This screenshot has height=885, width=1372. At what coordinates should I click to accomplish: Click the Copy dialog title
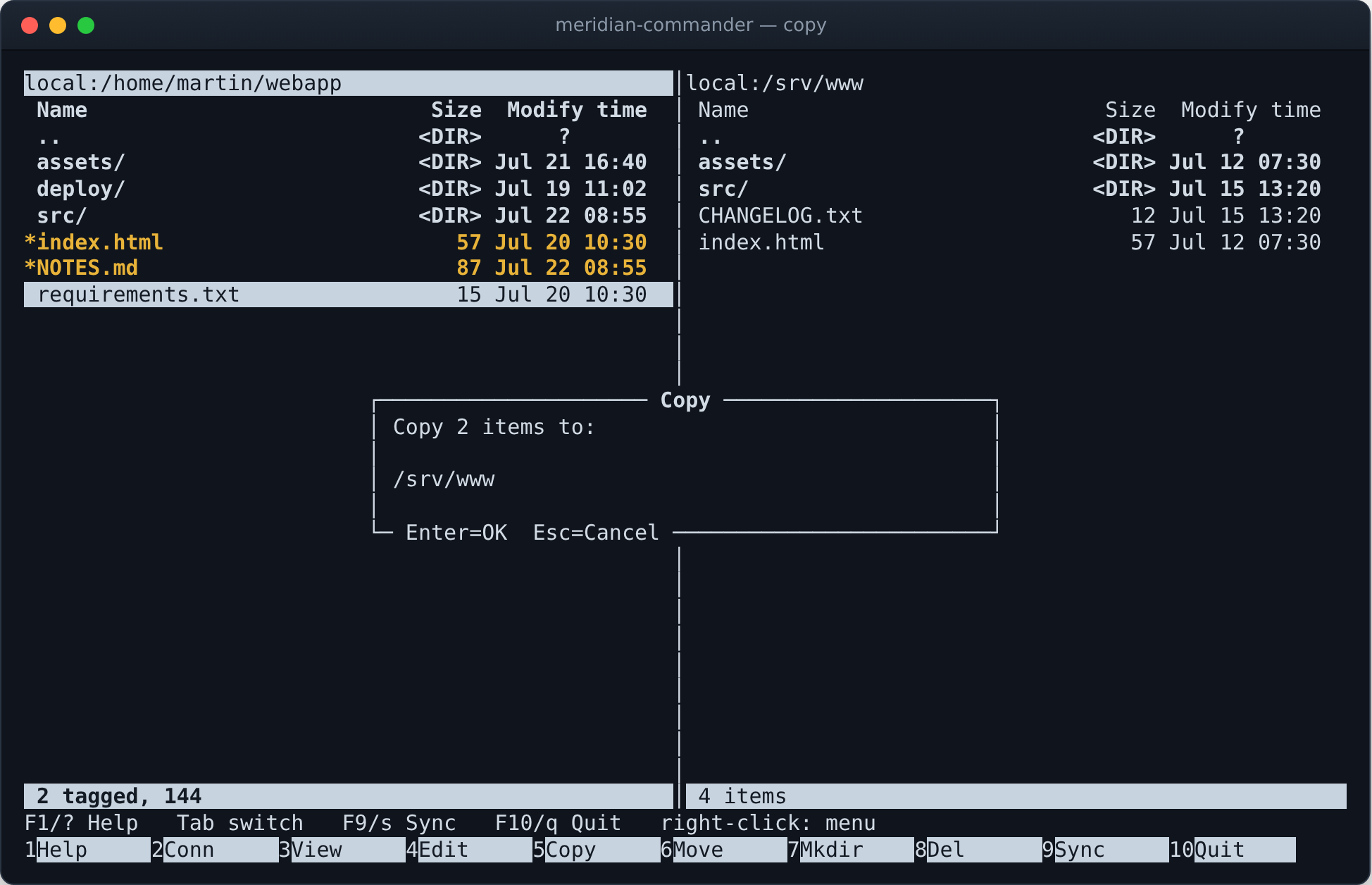pyautogui.click(x=685, y=400)
